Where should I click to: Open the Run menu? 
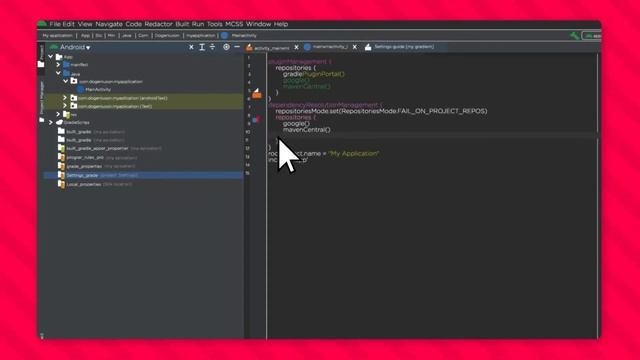[x=198, y=24]
